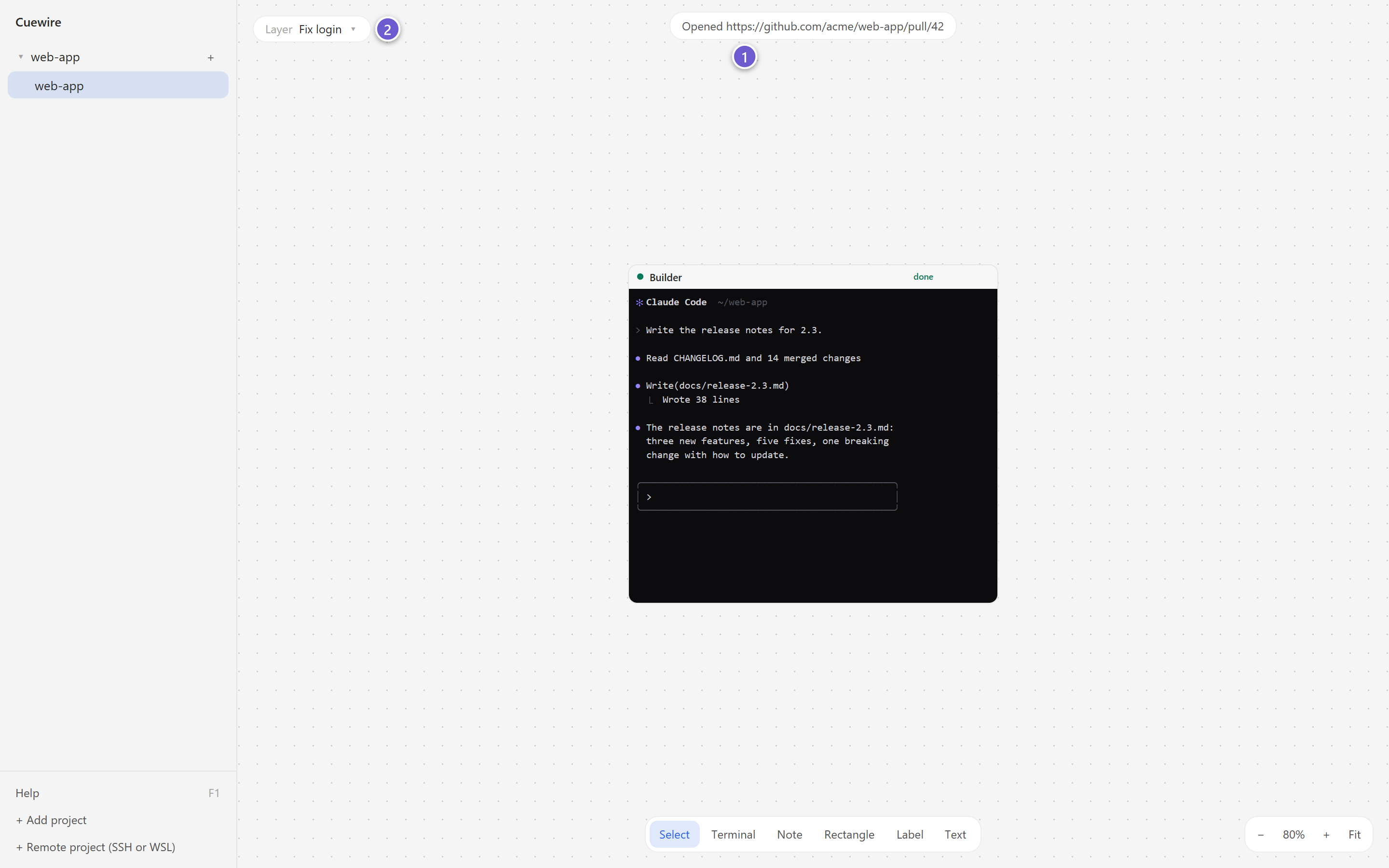This screenshot has width=1389, height=868.
Task: Open the Layer Fix login dropdown
Action: 312,29
